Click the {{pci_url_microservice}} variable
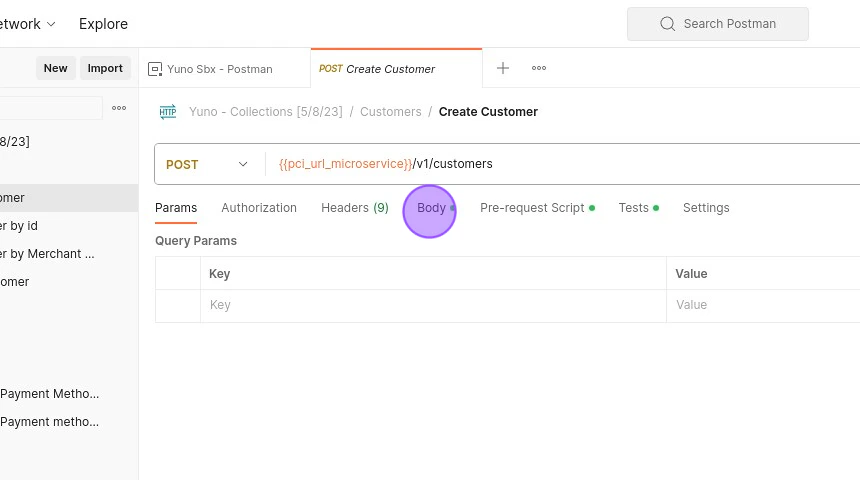Image resolution: width=860 pixels, height=480 pixels. pos(346,164)
